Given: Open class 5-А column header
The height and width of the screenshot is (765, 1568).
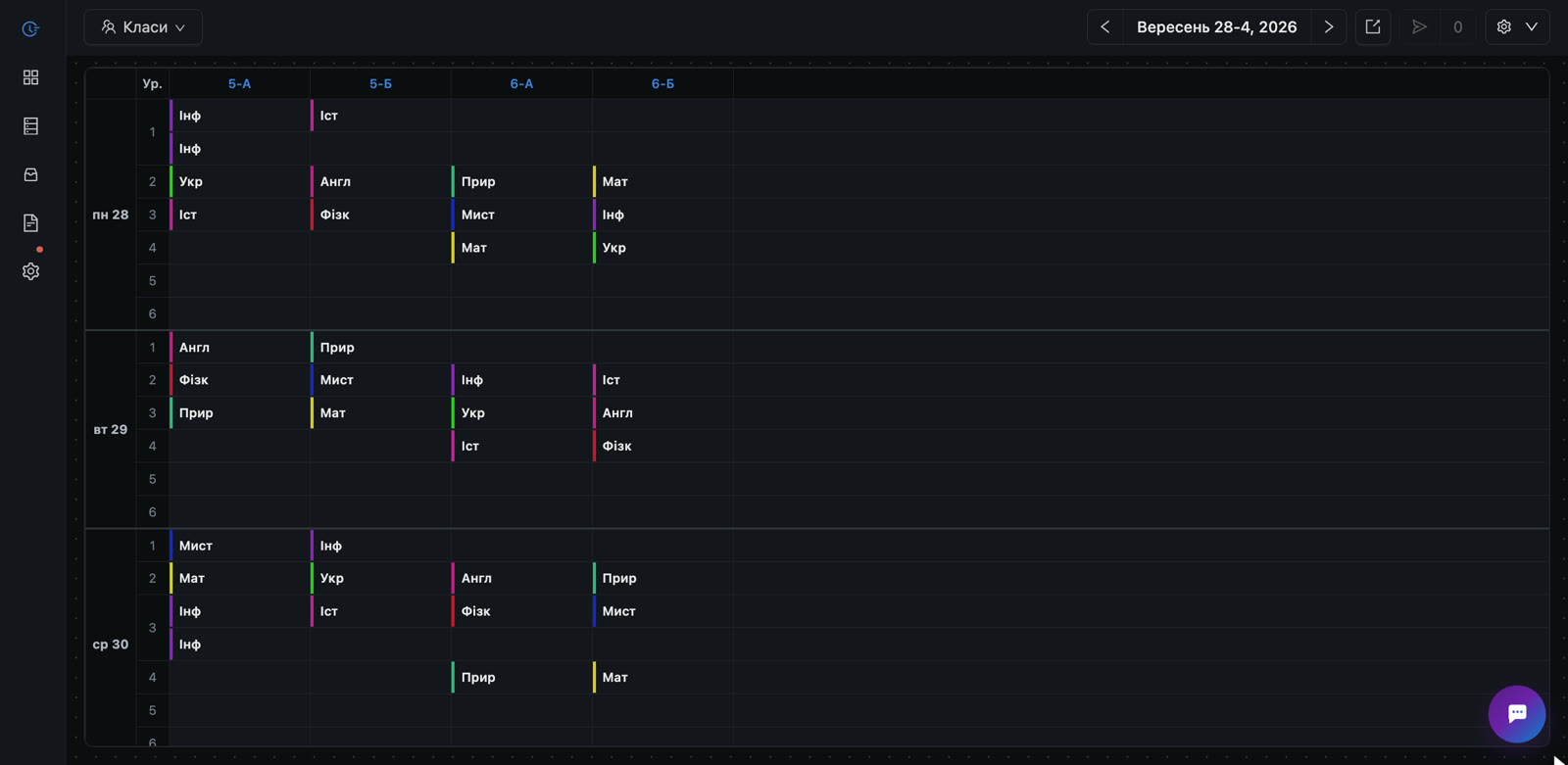Looking at the screenshot, I should [x=239, y=84].
